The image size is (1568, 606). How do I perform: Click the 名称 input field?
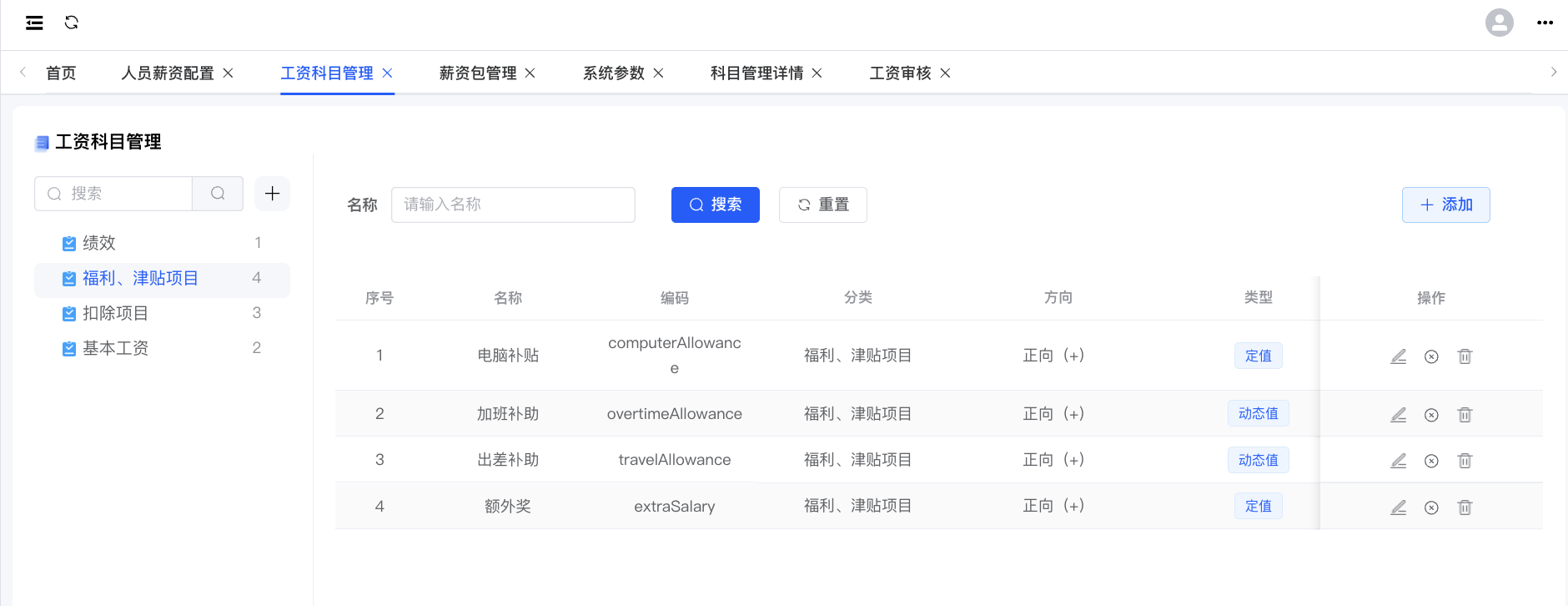(x=513, y=205)
